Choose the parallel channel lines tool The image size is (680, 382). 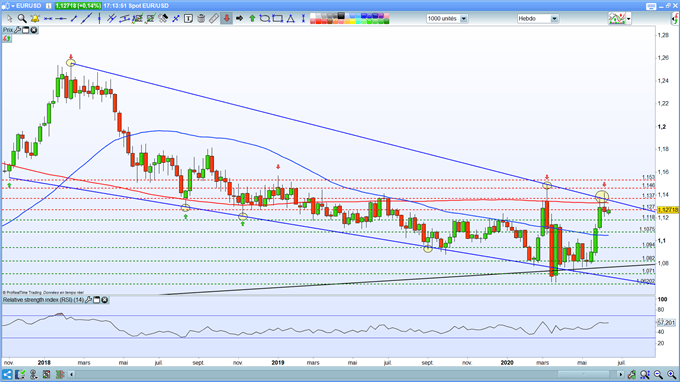[x=111, y=19]
